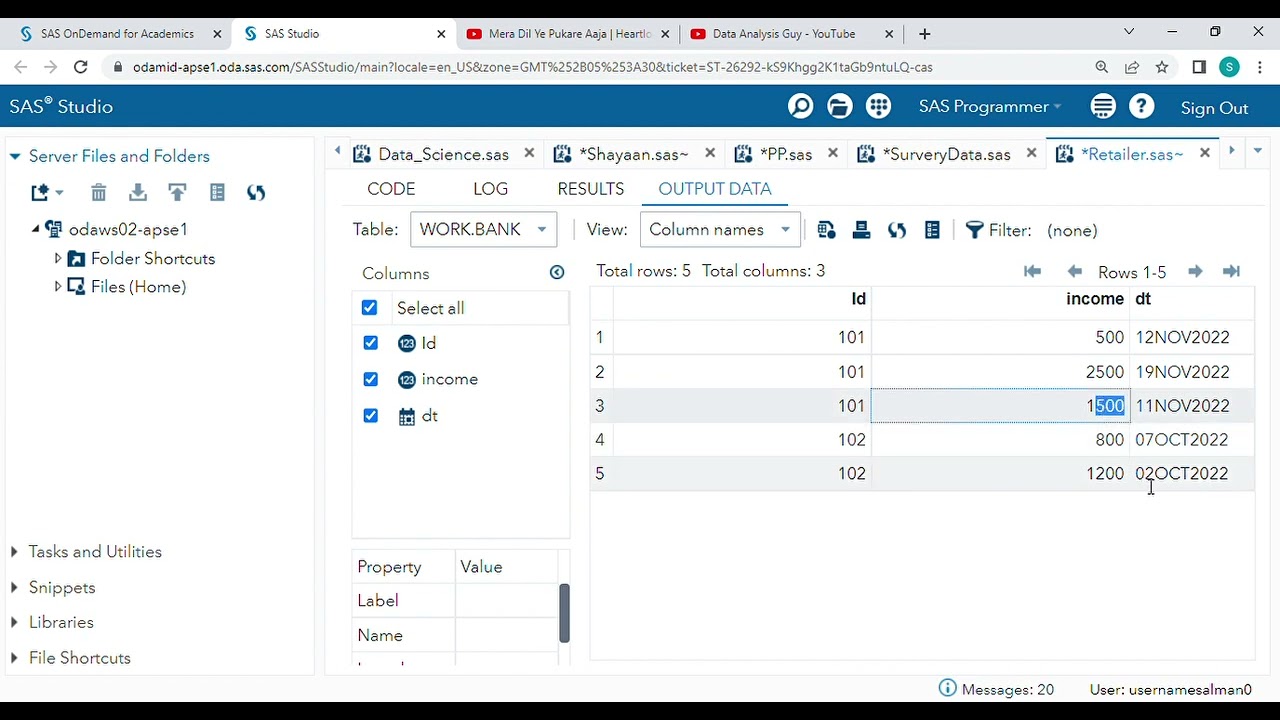Image resolution: width=1280 pixels, height=720 pixels.
Task: Click the export table data icon
Action: 826,230
